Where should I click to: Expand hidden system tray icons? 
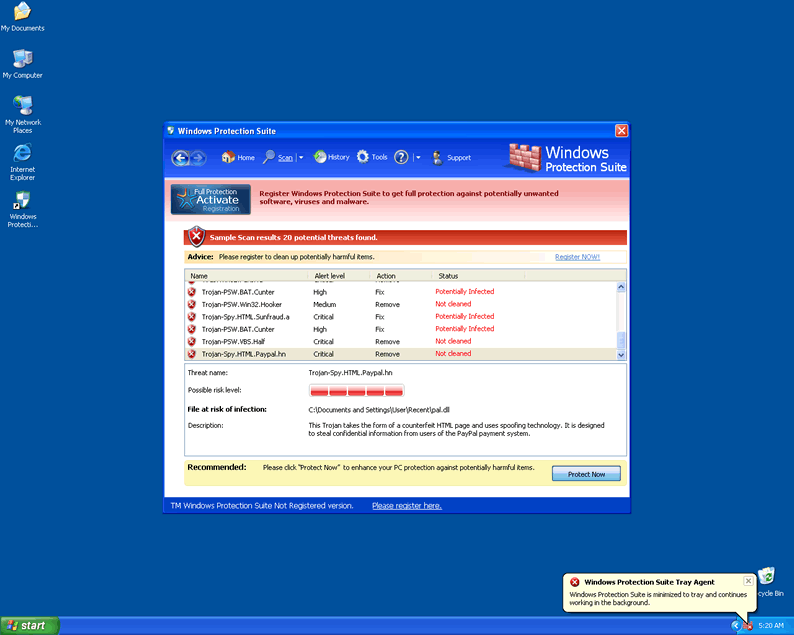pyautogui.click(x=735, y=625)
